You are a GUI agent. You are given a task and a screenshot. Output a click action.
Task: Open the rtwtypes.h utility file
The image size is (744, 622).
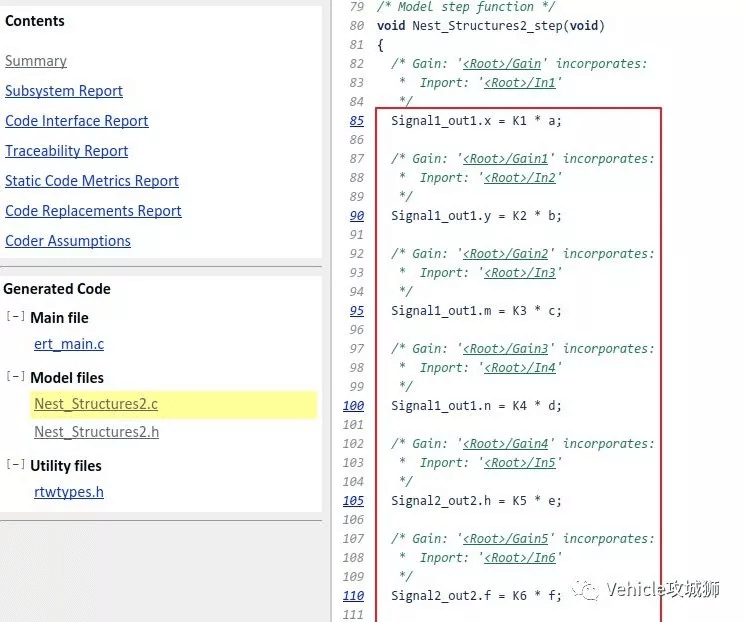pyautogui.click(x=69, y=492)
